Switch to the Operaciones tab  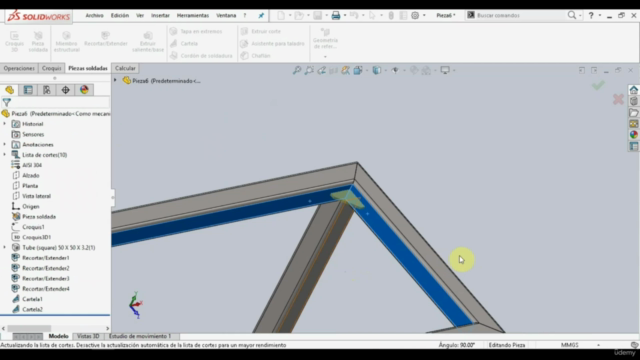point(19,68)
